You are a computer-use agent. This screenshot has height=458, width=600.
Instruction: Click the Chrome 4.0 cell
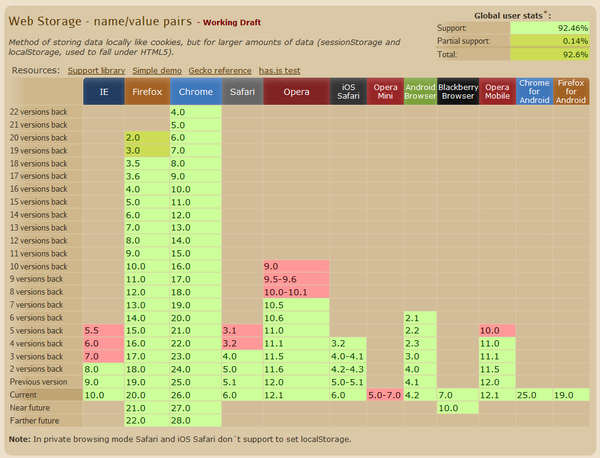point(196,112)
